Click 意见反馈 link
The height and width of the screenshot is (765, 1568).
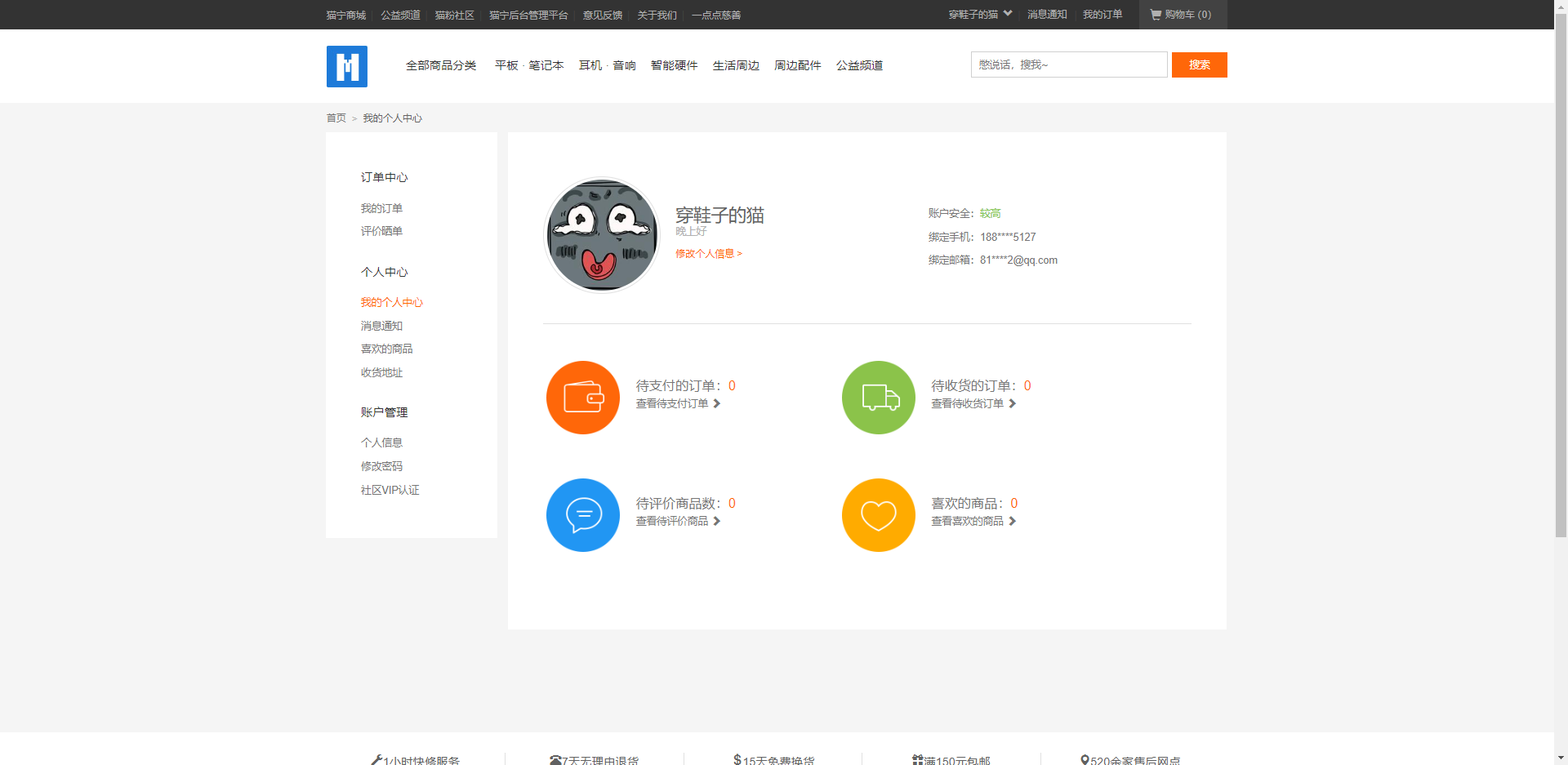(603, 16)
